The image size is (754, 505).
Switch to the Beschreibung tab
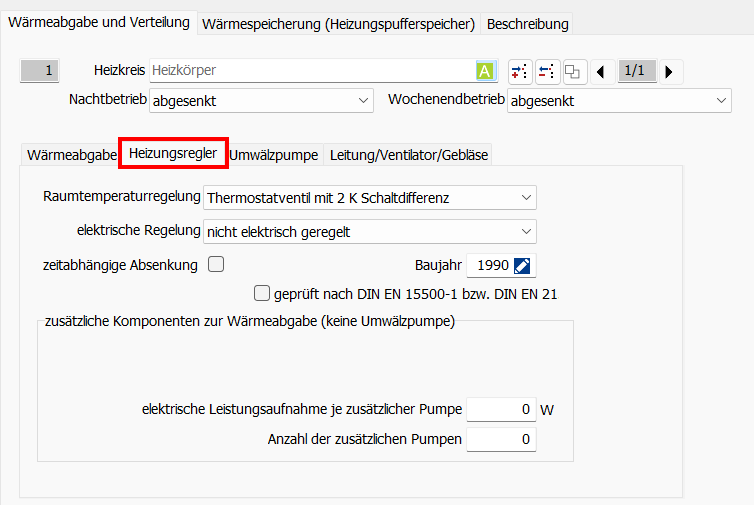coord(527,23)
